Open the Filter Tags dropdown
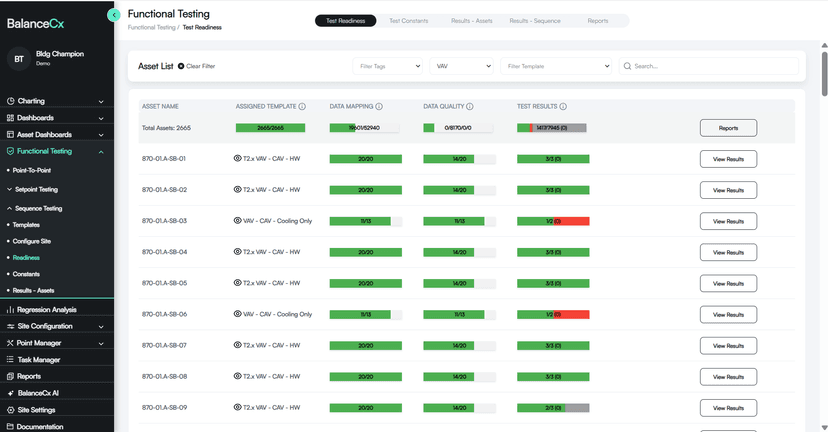Image resolution: width=828 pixels, height=432 pixels. coord(388,66)
